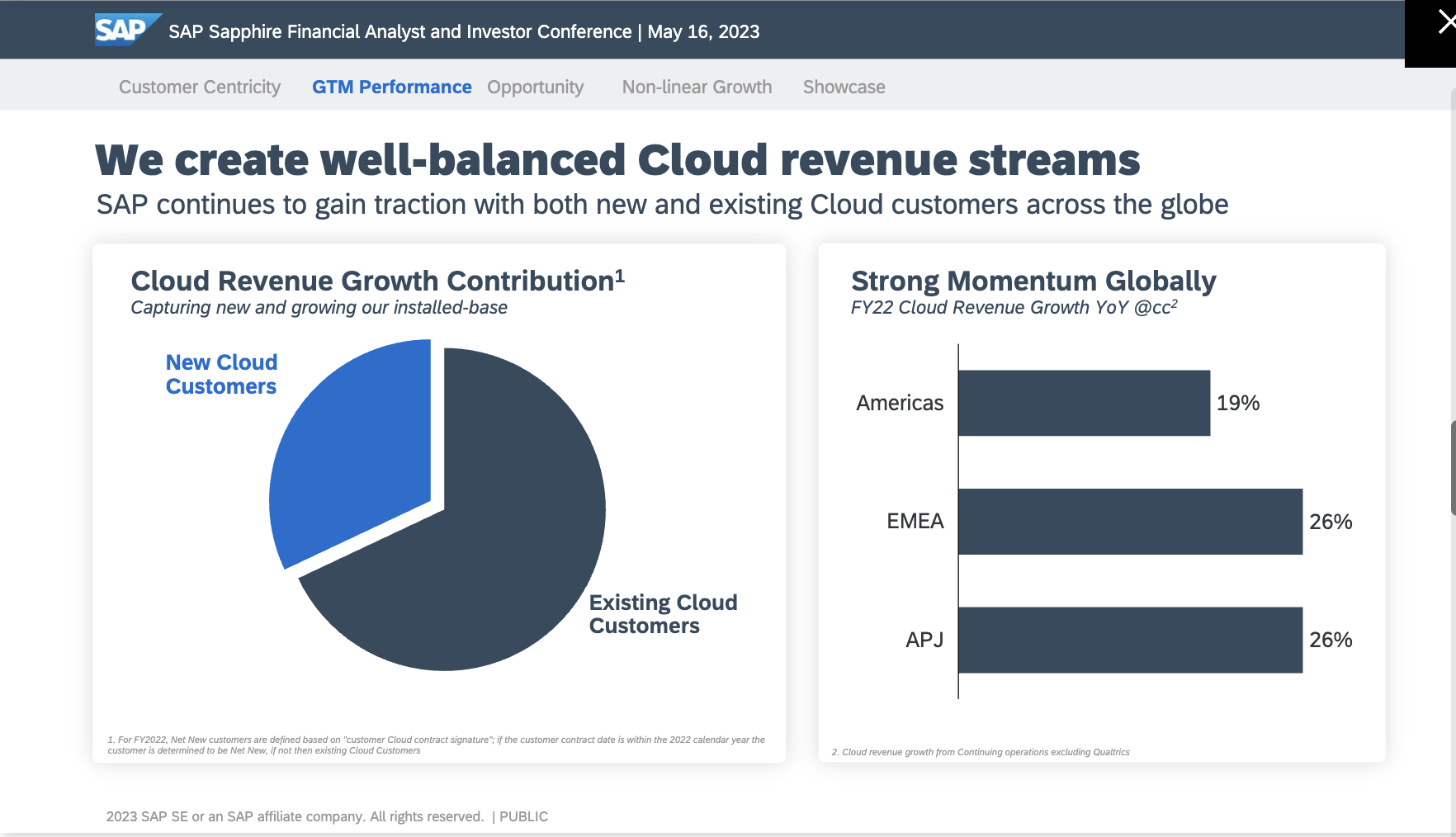Switch to the Opportunity section

[536, 87]
